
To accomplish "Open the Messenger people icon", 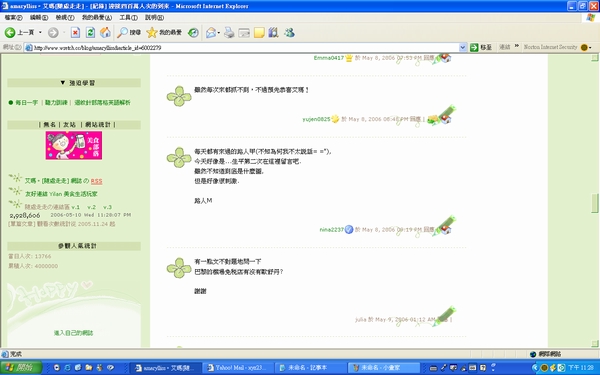I will [x=289, y=33].
